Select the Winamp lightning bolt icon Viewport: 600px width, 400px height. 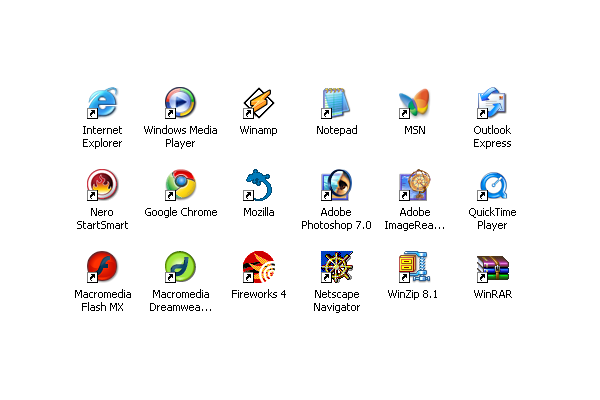(x=259, y=103)
